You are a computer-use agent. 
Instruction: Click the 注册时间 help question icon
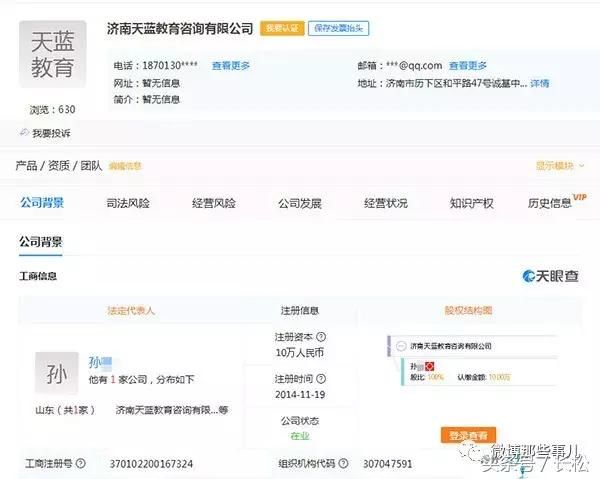[321, 379]
